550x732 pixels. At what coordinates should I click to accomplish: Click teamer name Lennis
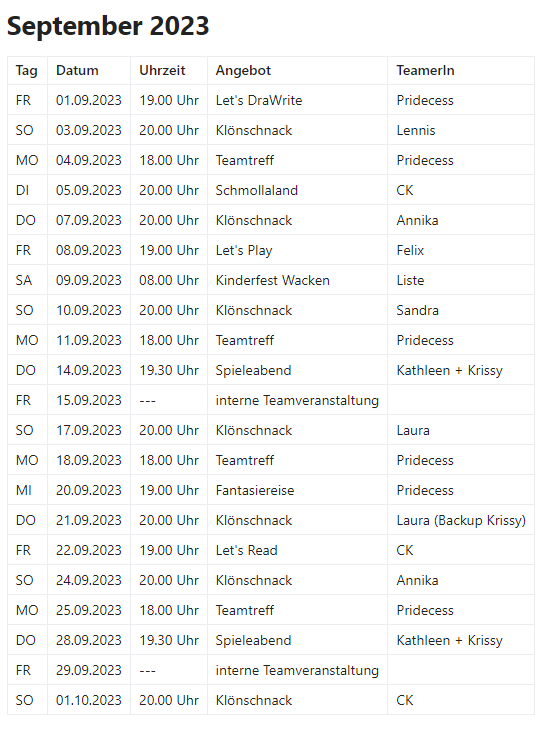click(x=416, y=130)
